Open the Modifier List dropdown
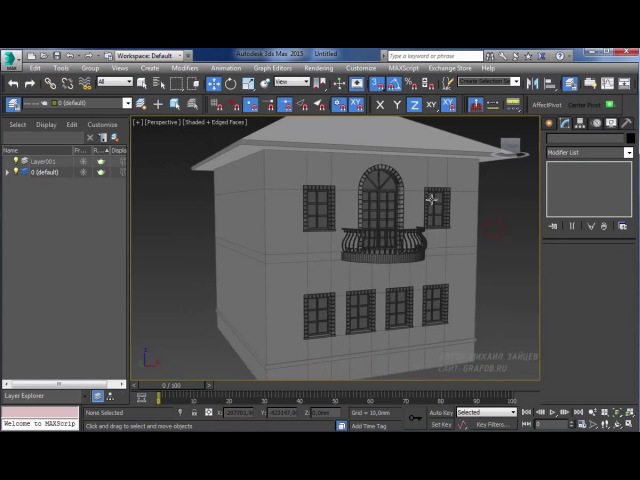Viewport: 640px width, 480px height. (x=589, y=152)
